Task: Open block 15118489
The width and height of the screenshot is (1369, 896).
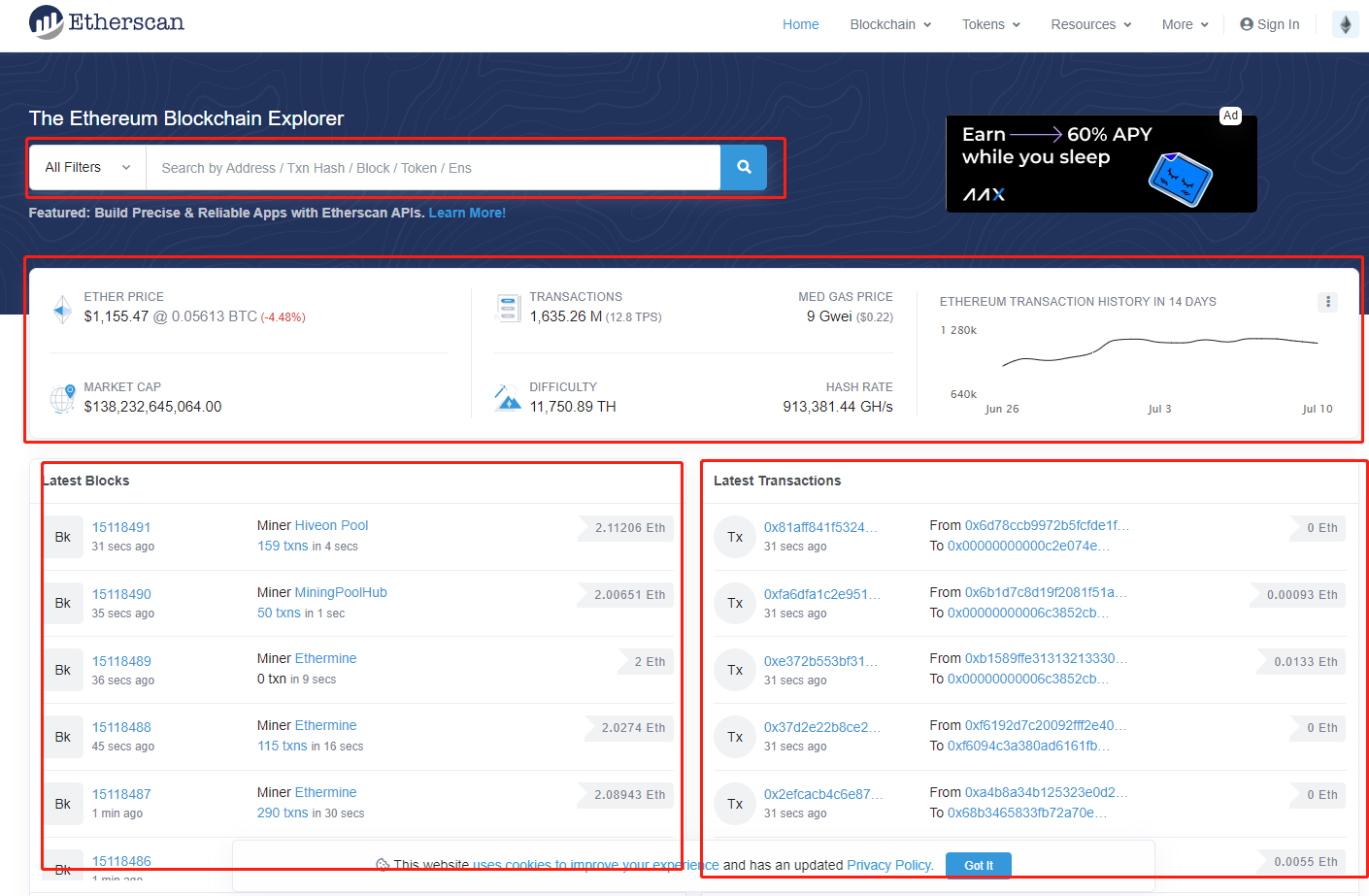Action: coord(121,661)
